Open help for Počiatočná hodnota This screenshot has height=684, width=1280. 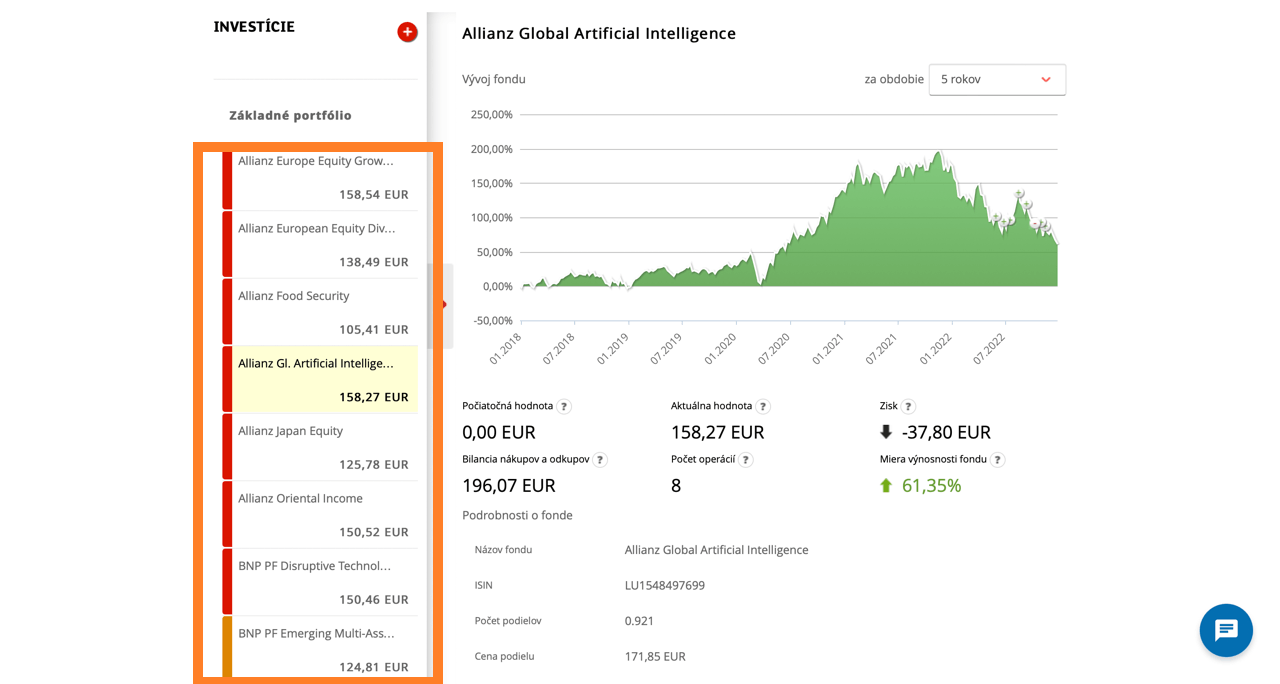pyautogui.click(x=564, y=406)
